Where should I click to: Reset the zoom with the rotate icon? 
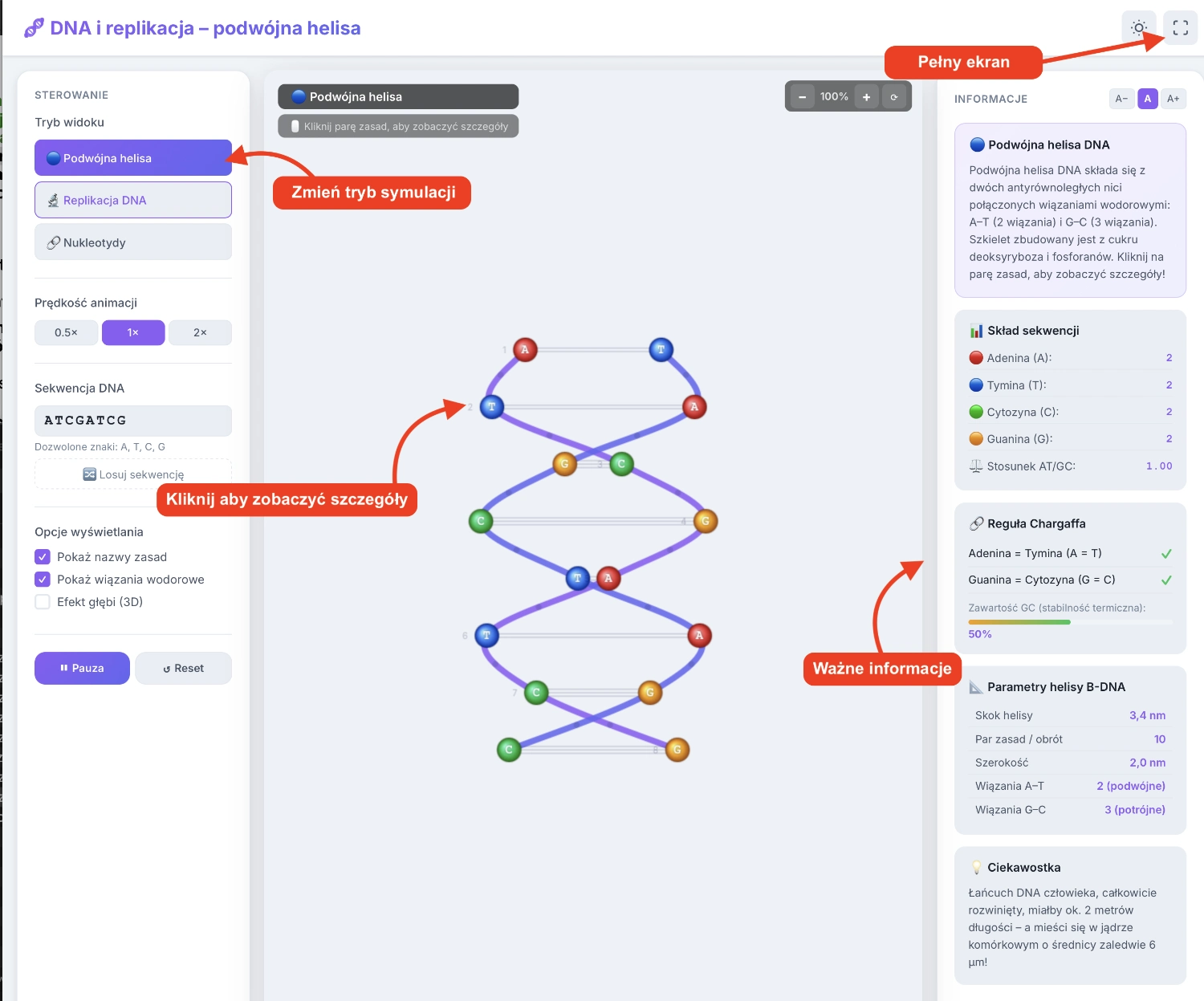click(894, 97)
